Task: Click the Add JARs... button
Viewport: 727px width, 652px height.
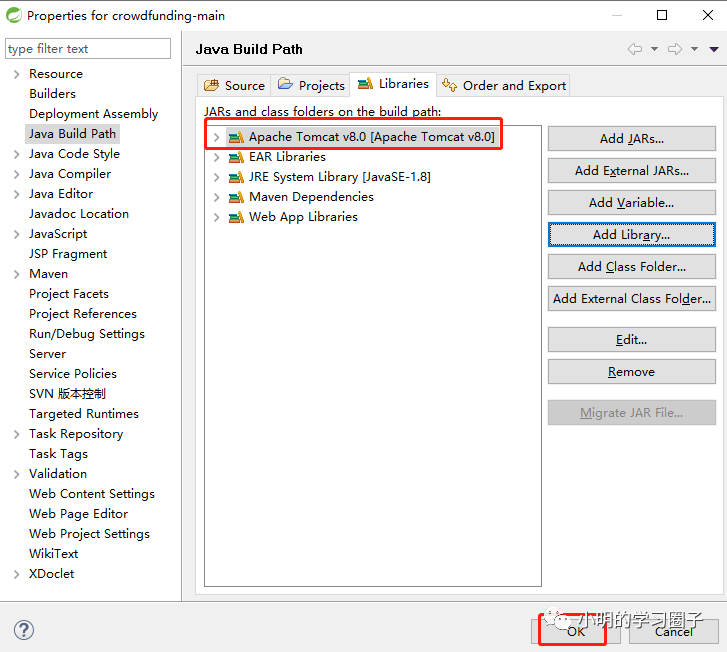Action: pos(631,139)
